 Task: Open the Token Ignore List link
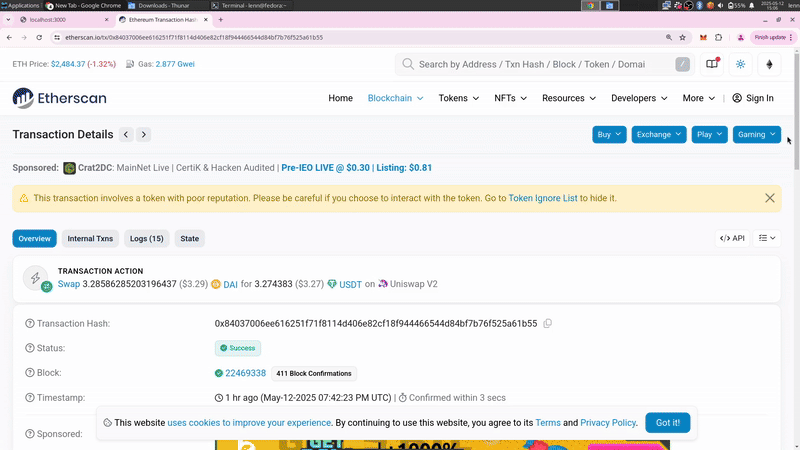543,198
